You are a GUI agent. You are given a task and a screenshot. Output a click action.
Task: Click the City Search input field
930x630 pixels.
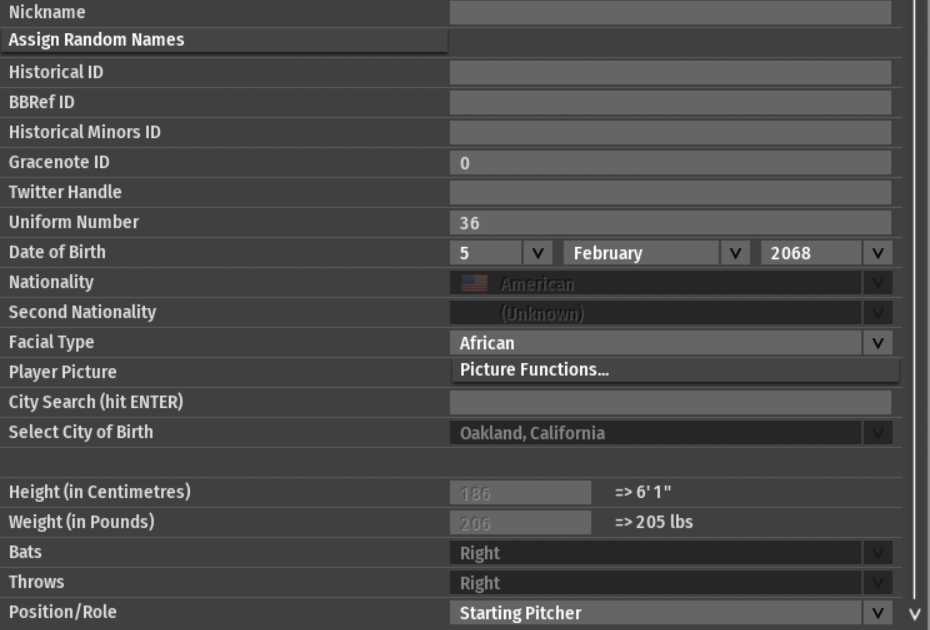point(670,402)
